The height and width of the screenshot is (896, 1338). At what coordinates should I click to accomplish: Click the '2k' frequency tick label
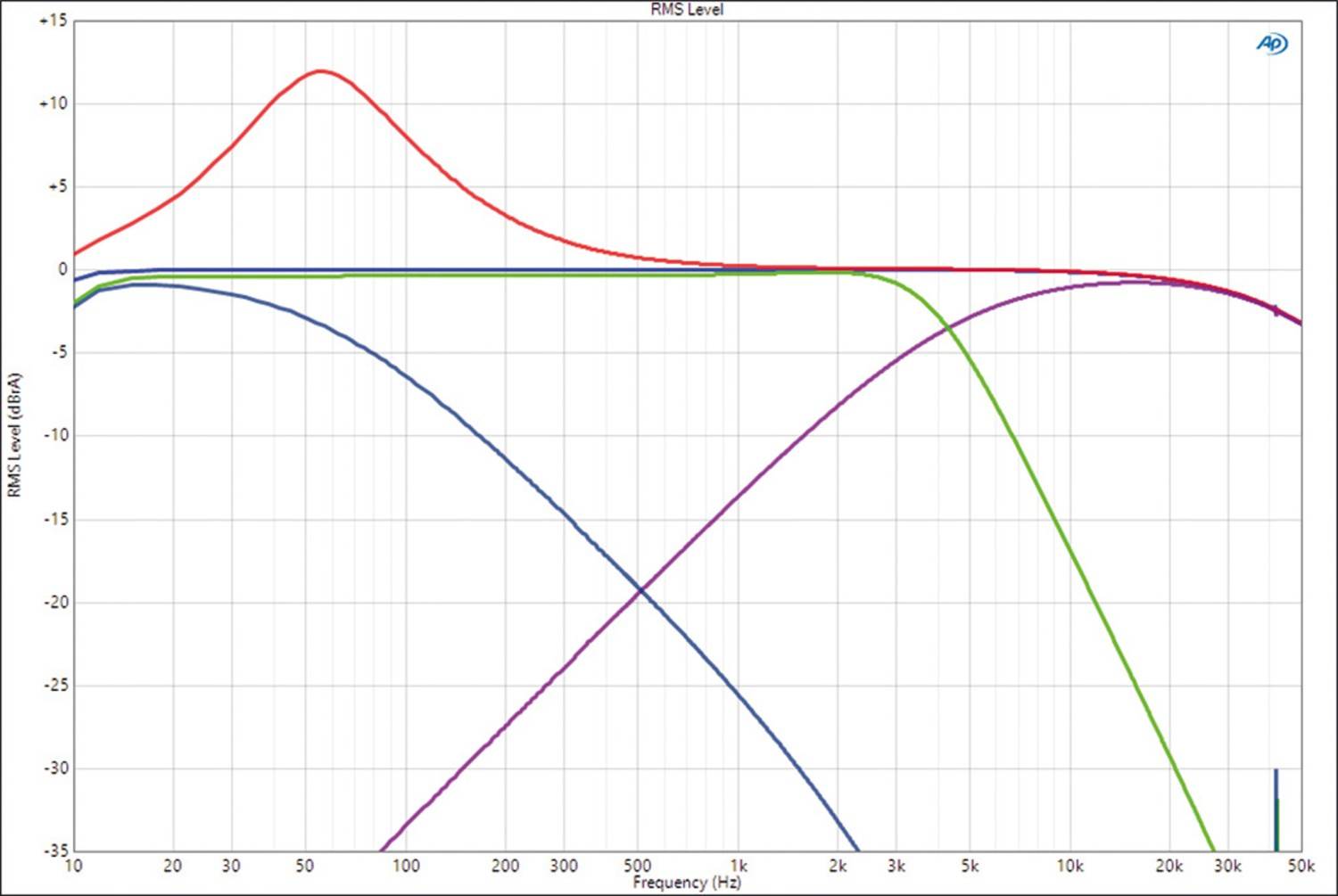pyautogui.click(x=838, y=866)
